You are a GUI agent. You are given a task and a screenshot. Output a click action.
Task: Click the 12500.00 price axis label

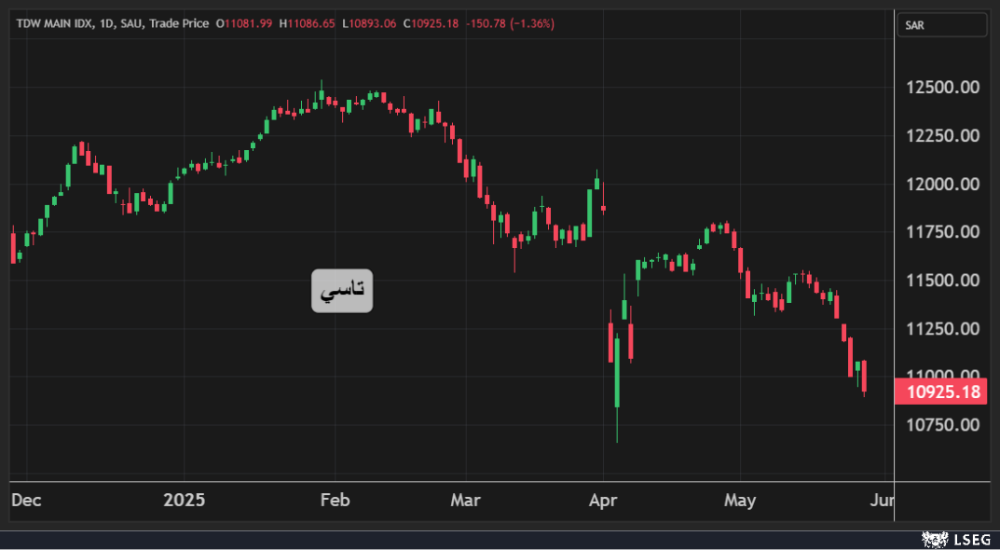943,88
